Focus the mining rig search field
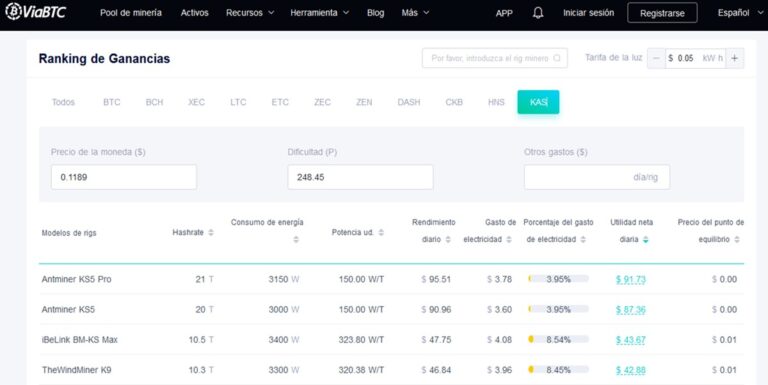This screenshot has width=768, height=385. [x=495, y=58]
